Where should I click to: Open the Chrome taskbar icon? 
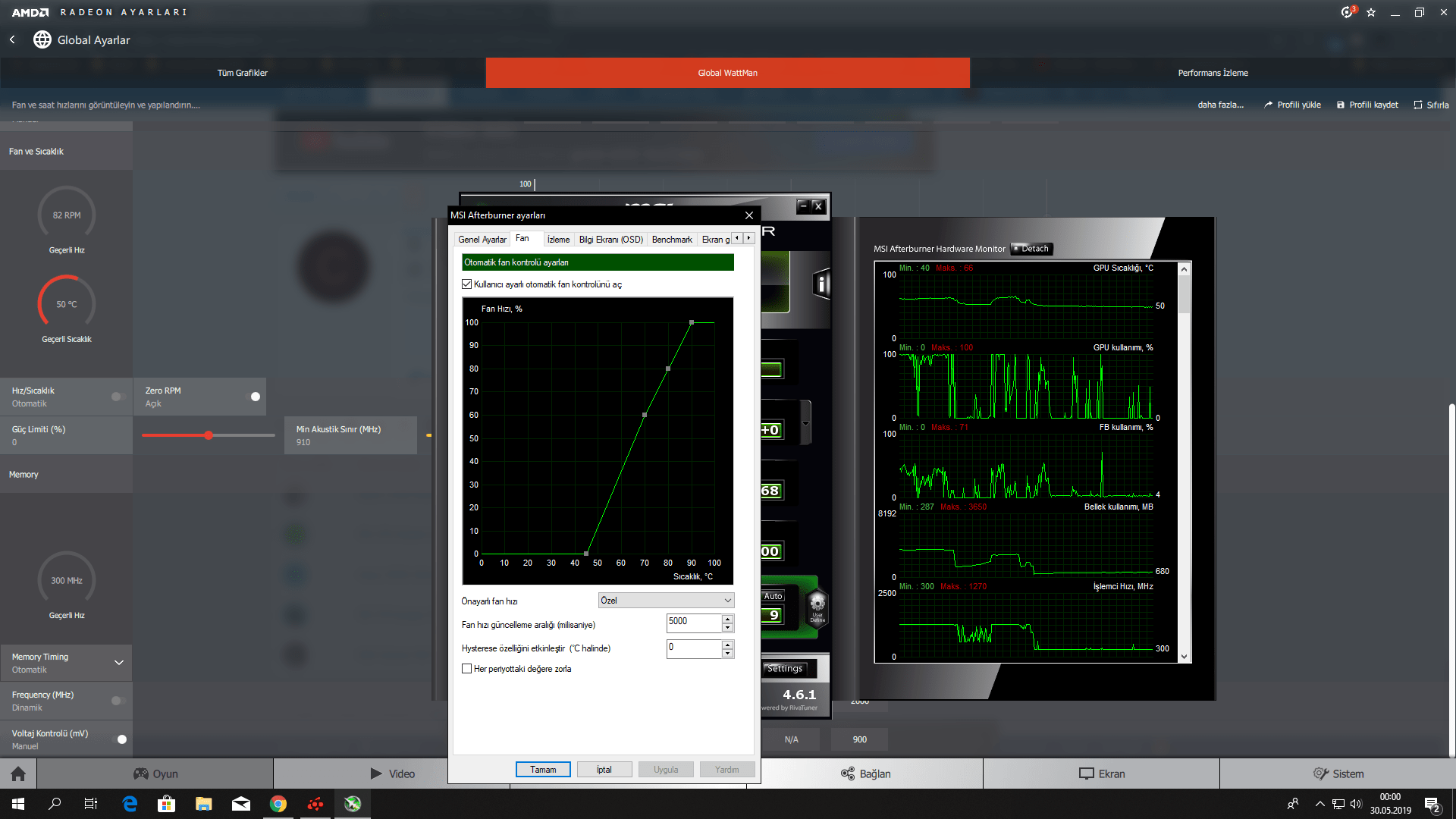(x=278, y=804)
